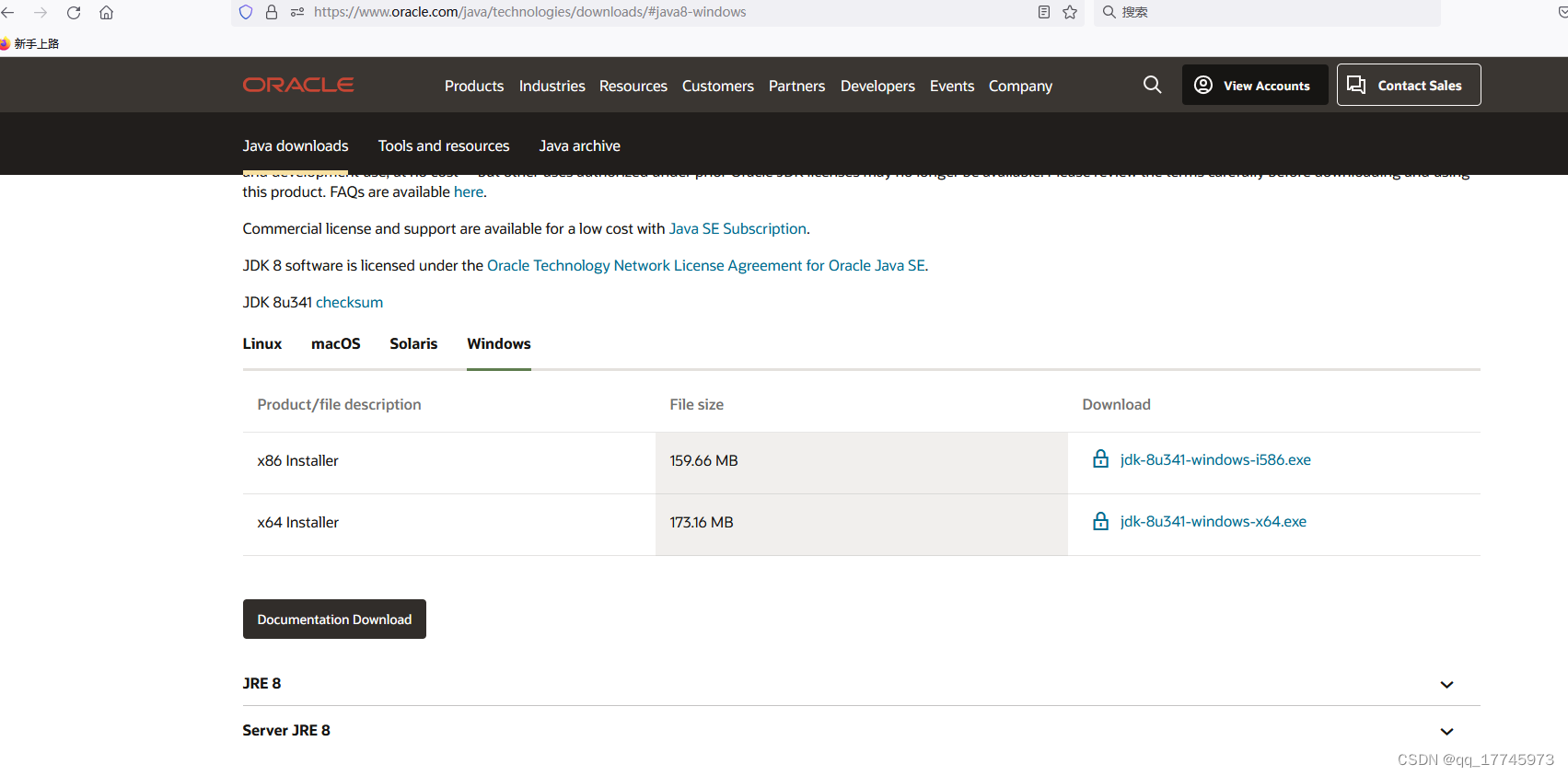Open the tracking protection shield icon
1568x776 pixels.
point(246,12)
